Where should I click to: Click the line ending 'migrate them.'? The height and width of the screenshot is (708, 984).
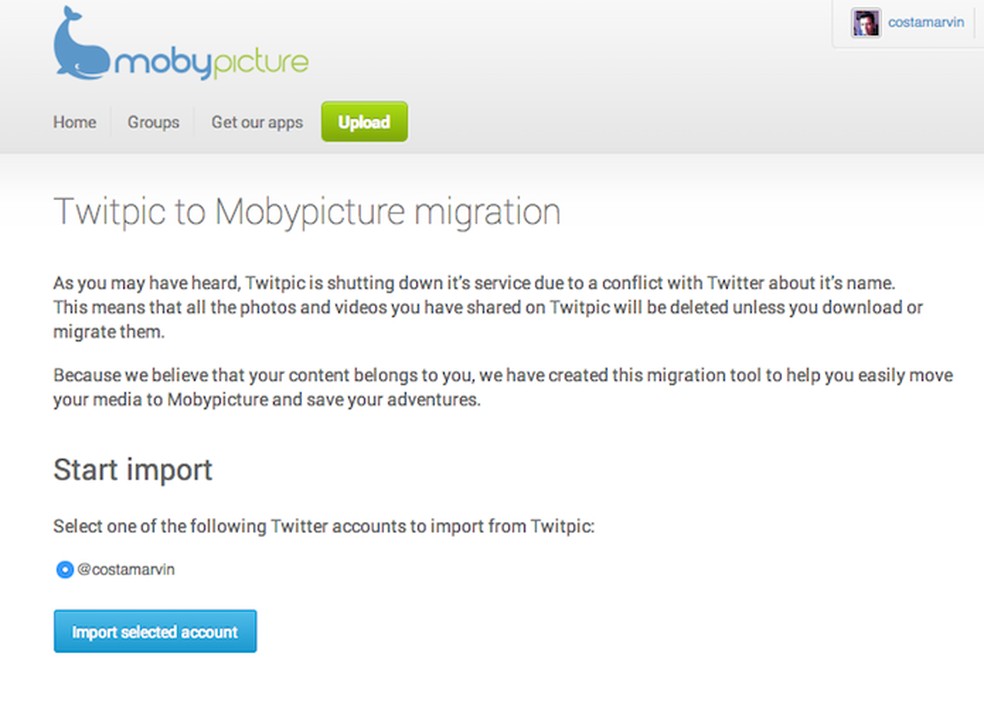(108, 332)
